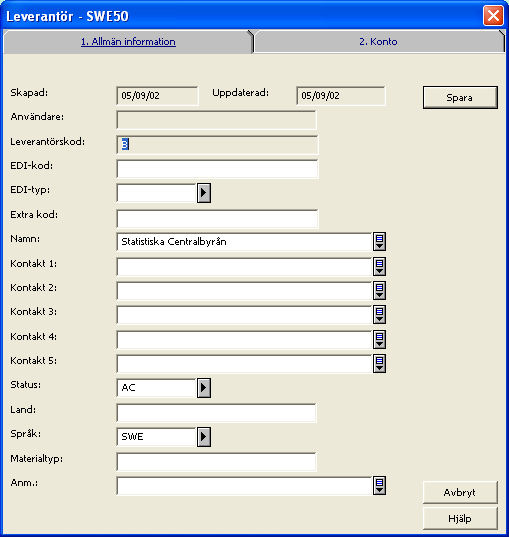Close the Leverantör window

click(493, 16)
